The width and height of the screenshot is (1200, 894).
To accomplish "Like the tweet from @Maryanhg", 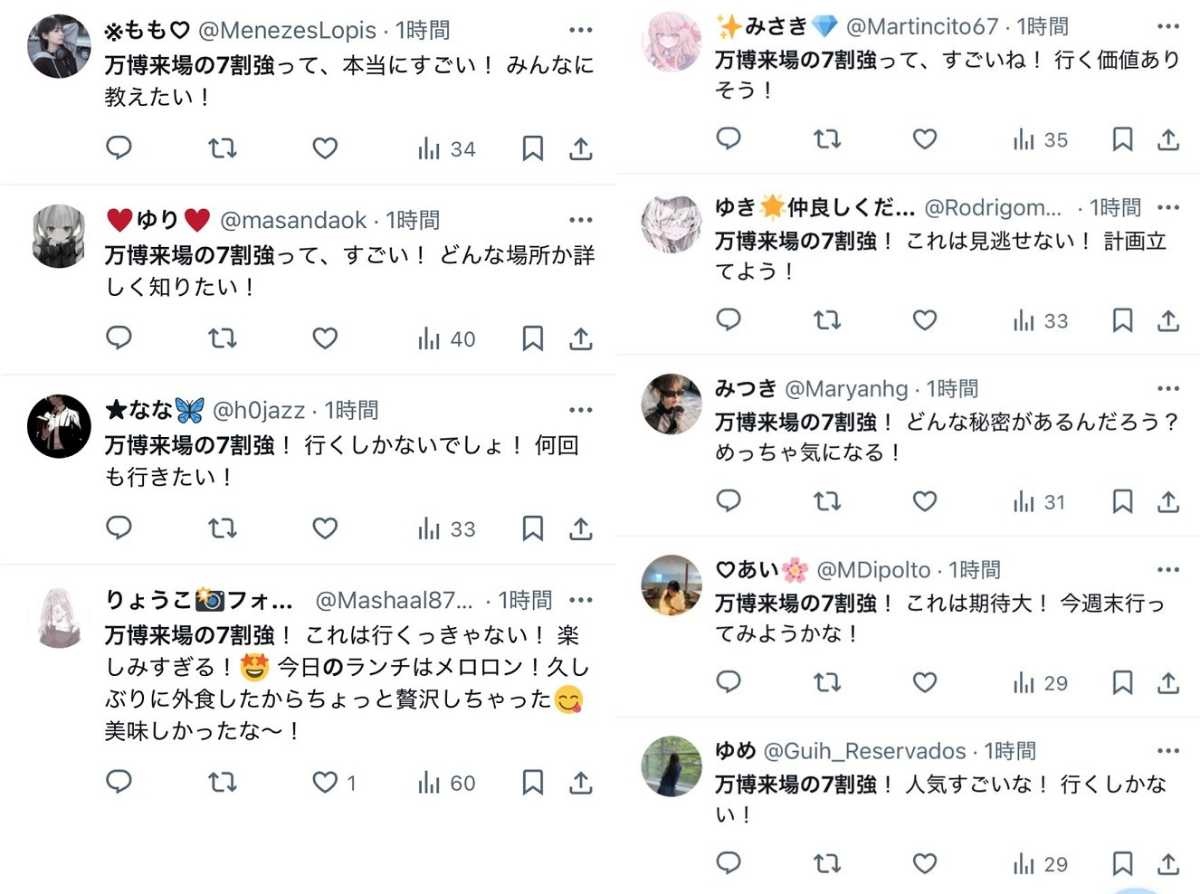I will coord(925,502).
